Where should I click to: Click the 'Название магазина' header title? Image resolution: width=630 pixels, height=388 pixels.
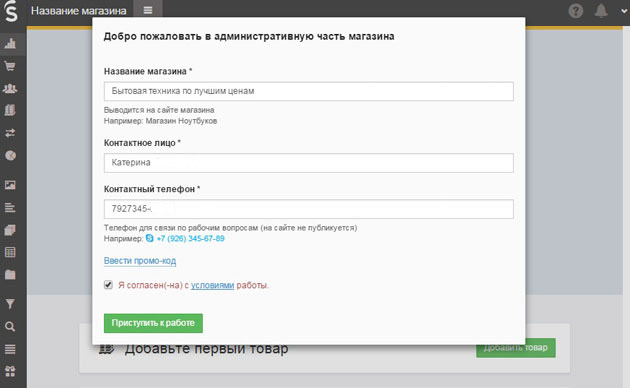[79, 11]
